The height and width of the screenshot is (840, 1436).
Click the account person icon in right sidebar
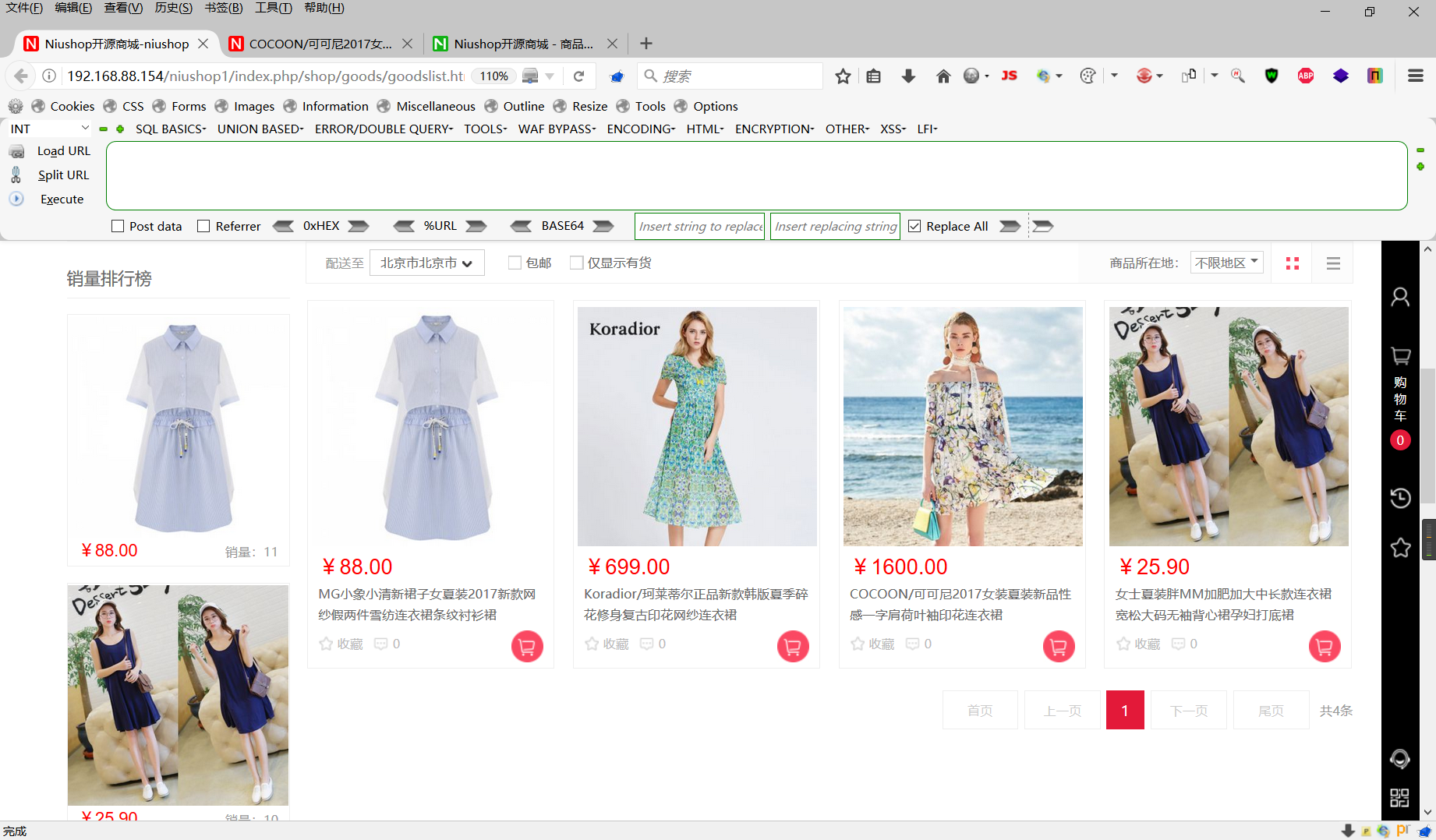1400,297
